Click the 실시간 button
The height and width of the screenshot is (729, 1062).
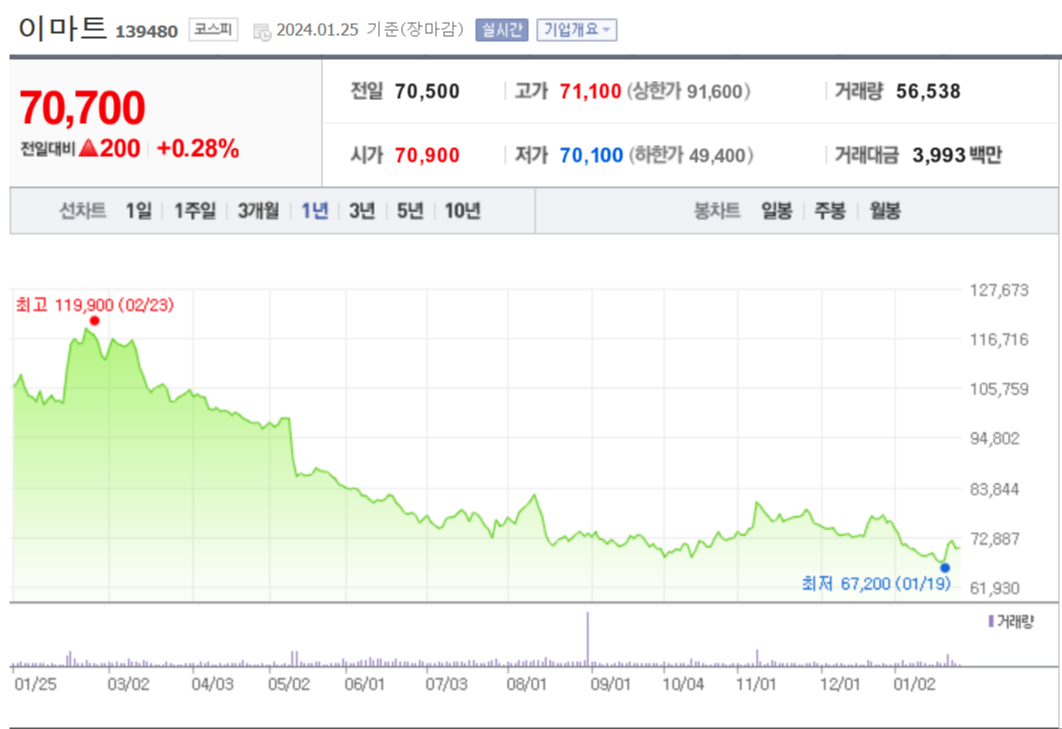pyautogui.click(x=501, y=30)
